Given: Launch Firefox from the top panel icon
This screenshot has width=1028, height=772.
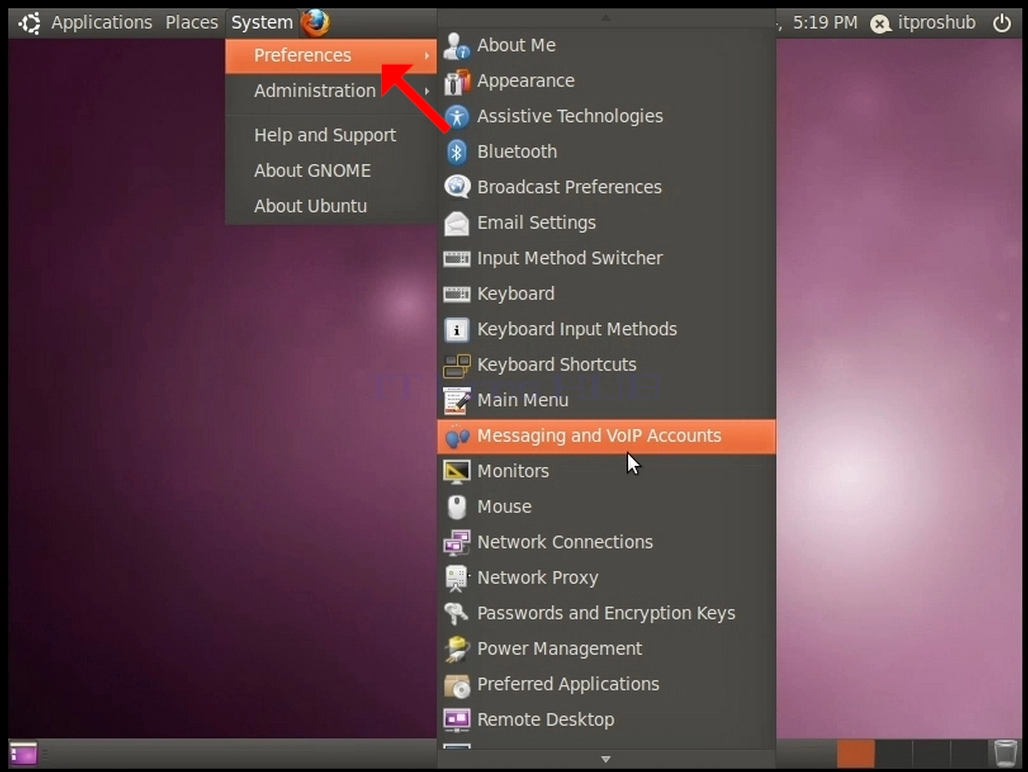Looking at the screenshot, I should (315, 22).
